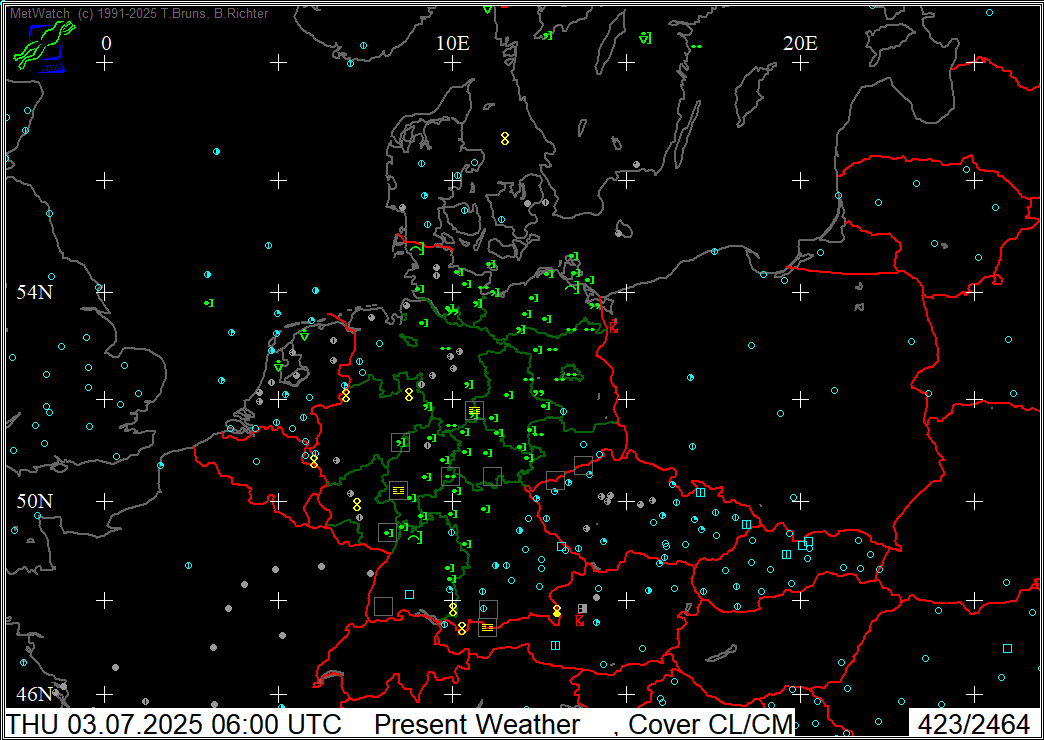Click the isolated green rain symbol in the North Sea
Viewport: 1044px width, 740px height.
208,303
